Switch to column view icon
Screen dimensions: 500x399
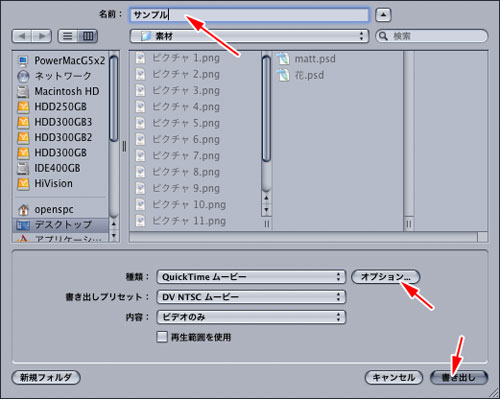tap(88, 36)
